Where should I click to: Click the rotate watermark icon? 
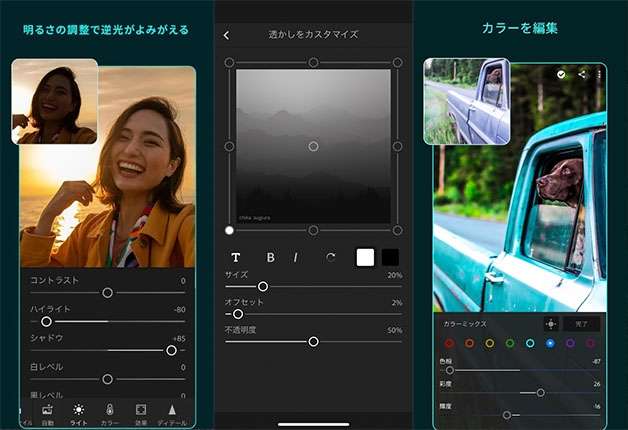click(x=330, y=257)
